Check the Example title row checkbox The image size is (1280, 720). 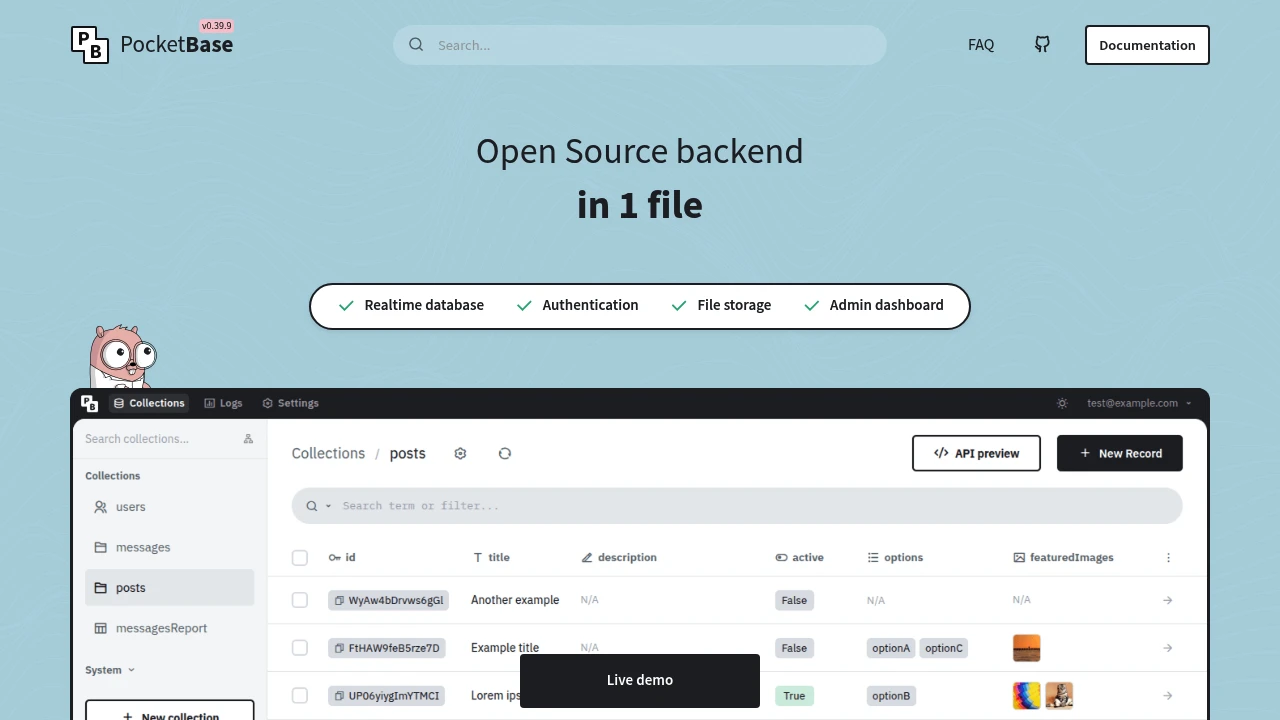point(300,648)
